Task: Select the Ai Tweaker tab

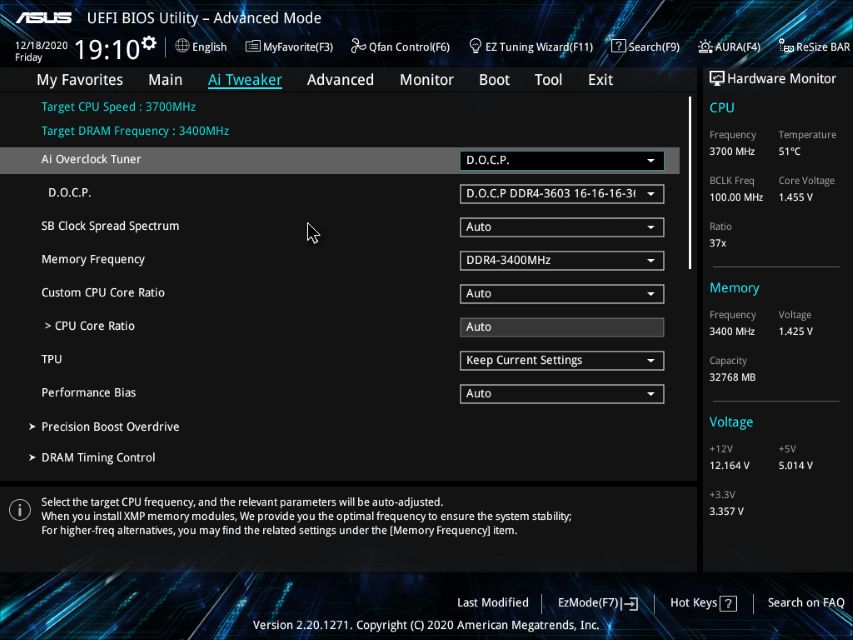Action: (x=245, y=80)
